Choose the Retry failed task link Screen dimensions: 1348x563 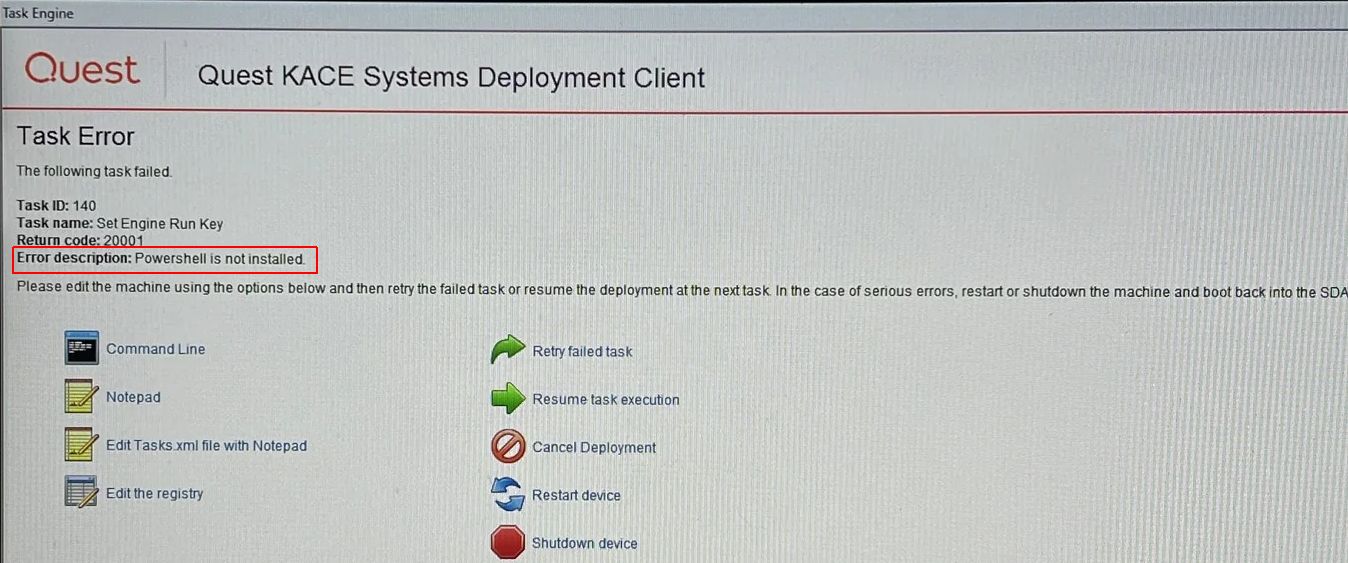point(582,351)
